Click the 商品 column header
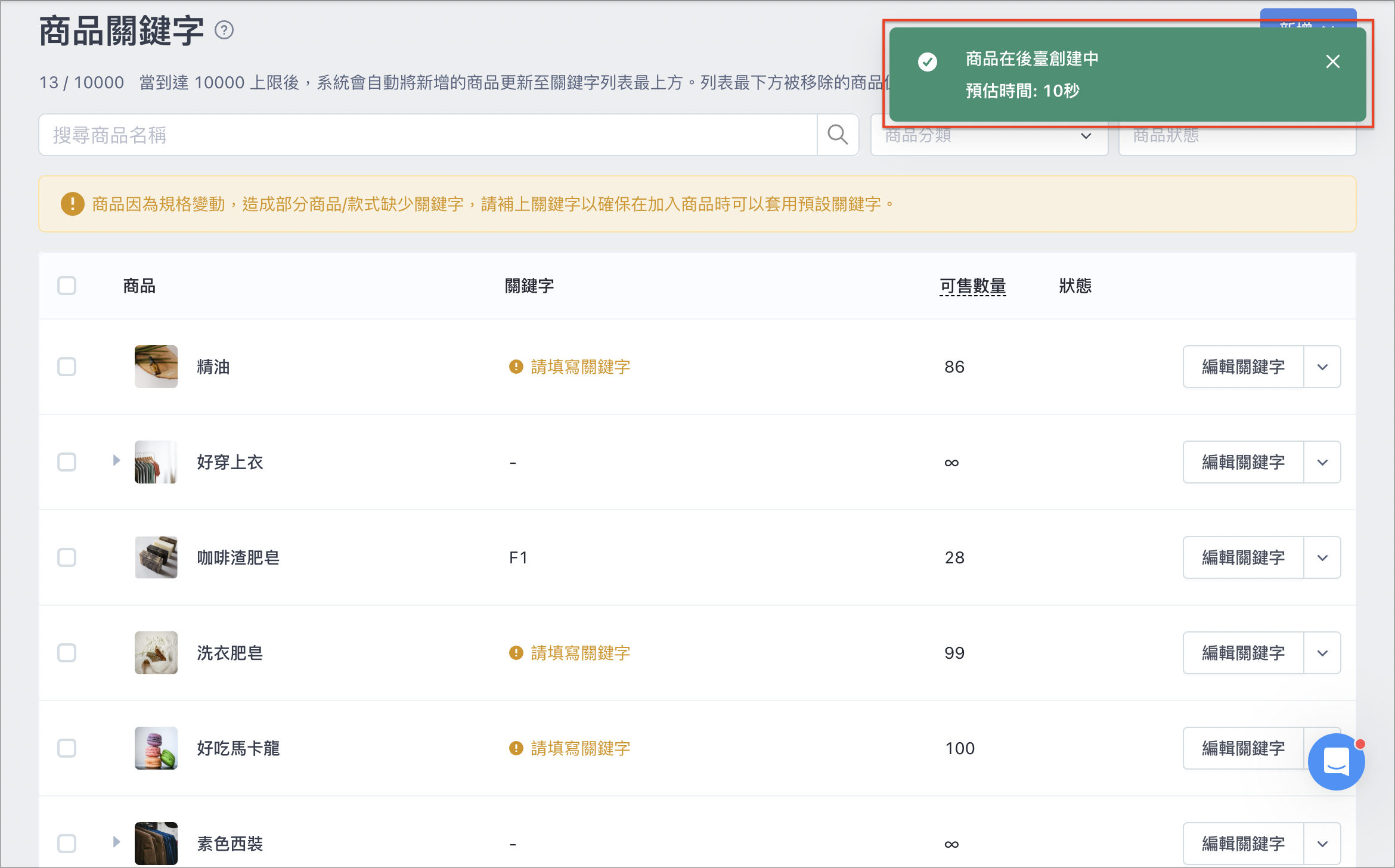 click(139, 286)
